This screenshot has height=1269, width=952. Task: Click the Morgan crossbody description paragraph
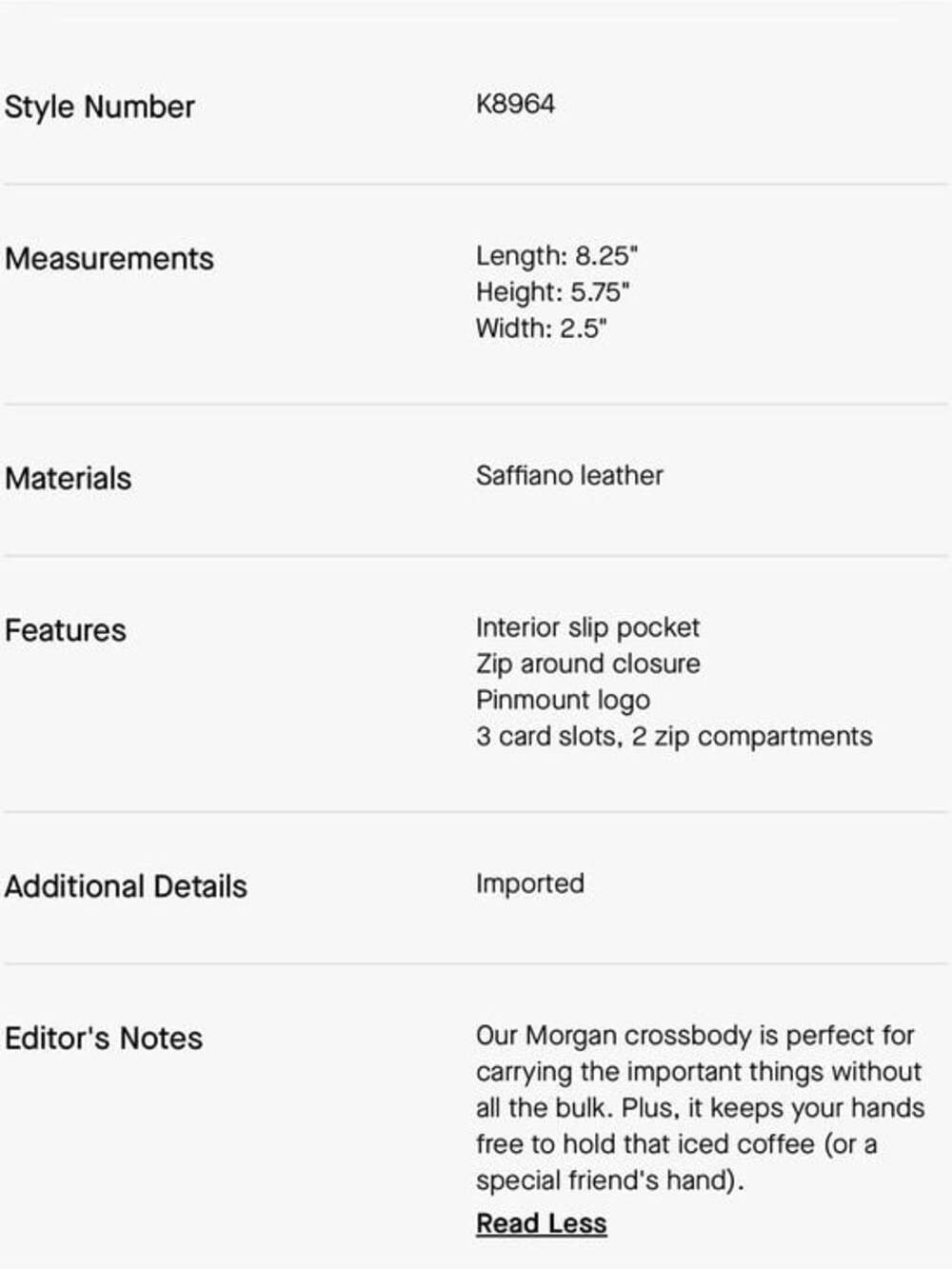click(700, 1107)
